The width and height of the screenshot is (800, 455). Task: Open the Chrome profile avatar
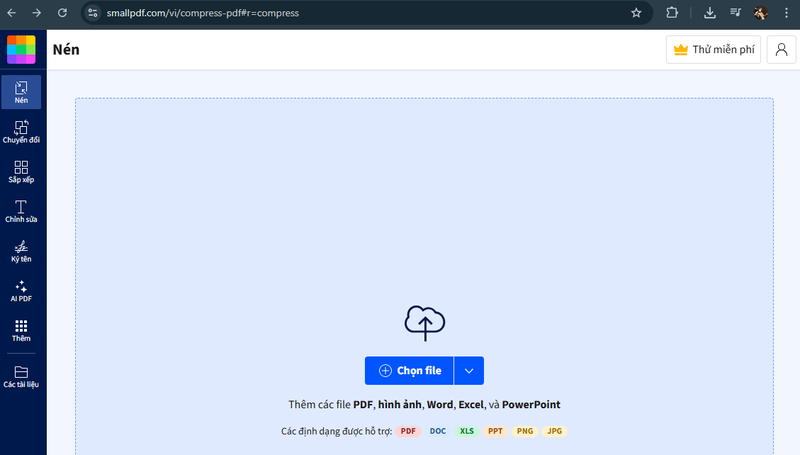pyautogui.click(x=761, y=13)
